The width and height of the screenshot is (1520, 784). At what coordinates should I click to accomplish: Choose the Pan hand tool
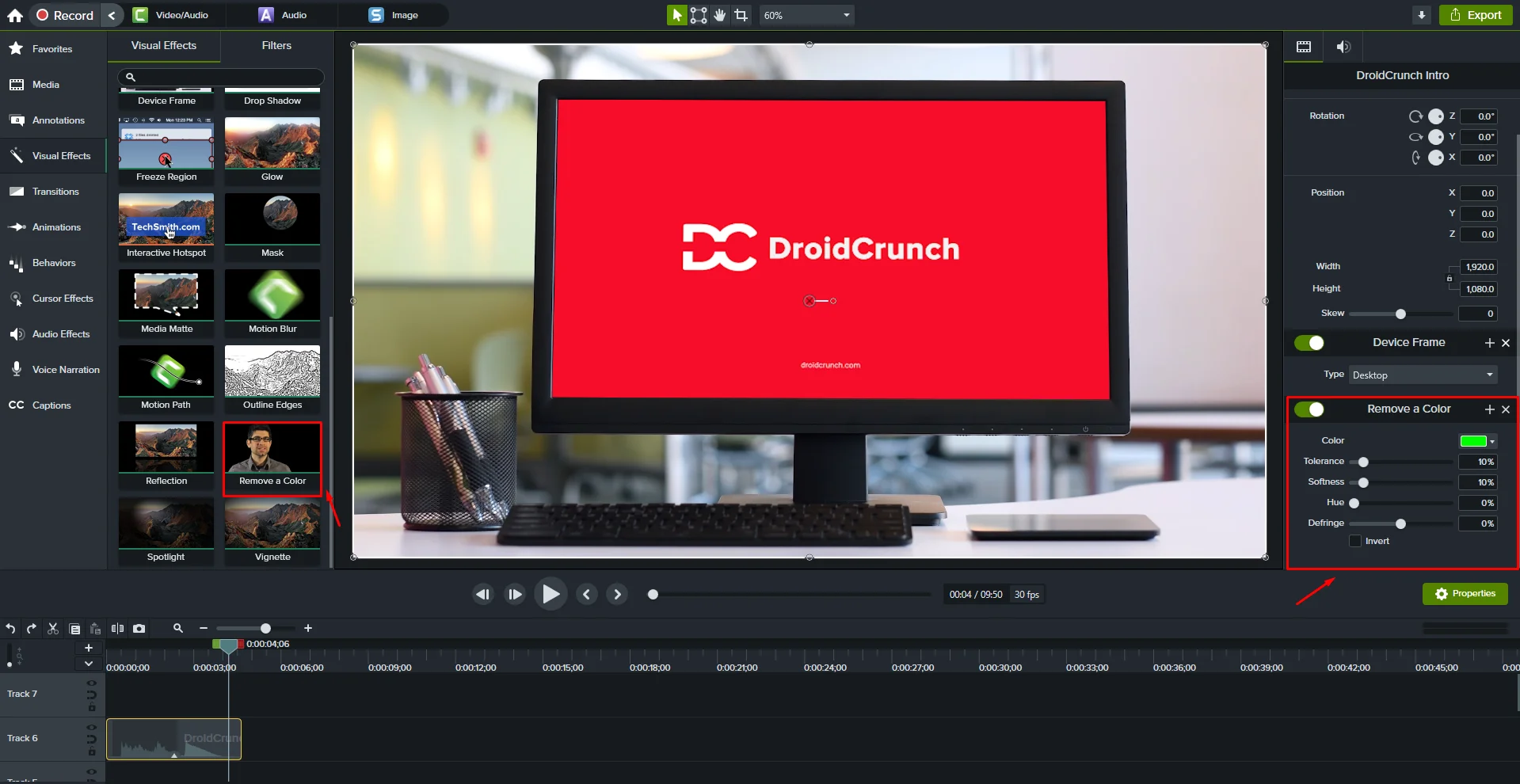point(720,15)
